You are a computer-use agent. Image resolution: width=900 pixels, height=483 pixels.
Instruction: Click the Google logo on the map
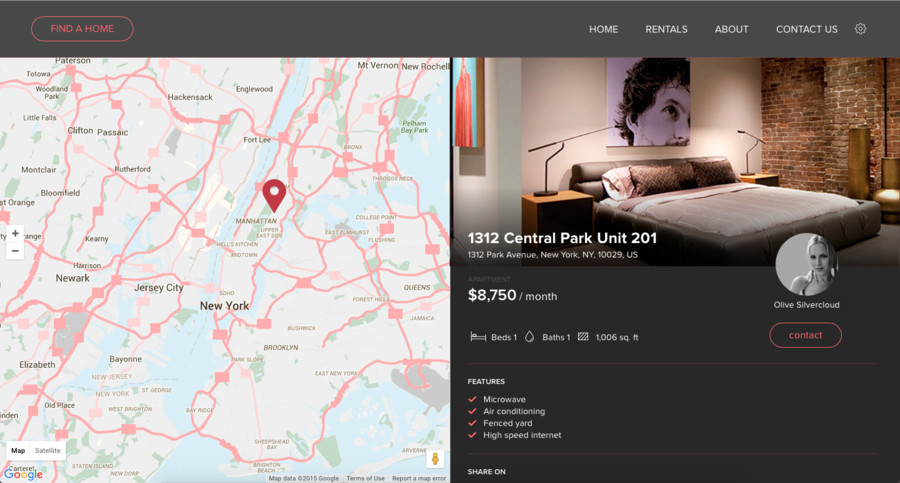pyautogui.click(x=22, y=473)
